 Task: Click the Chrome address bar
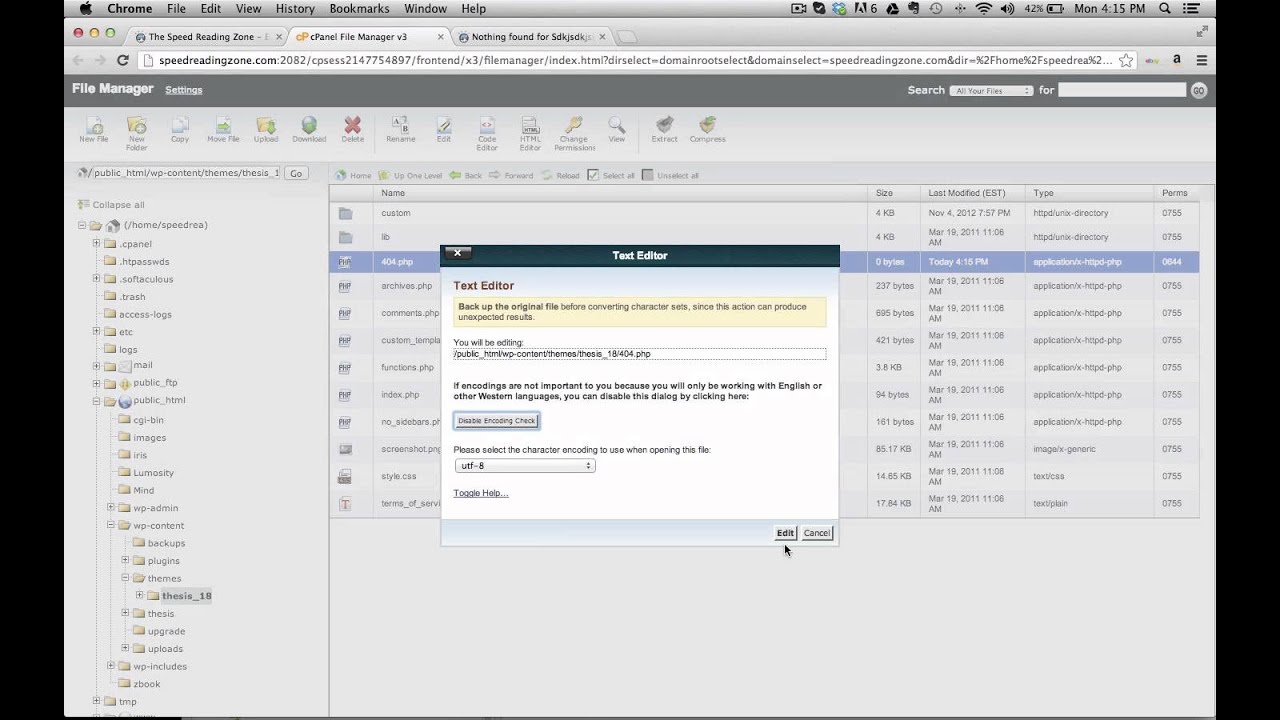coord(634,60)
